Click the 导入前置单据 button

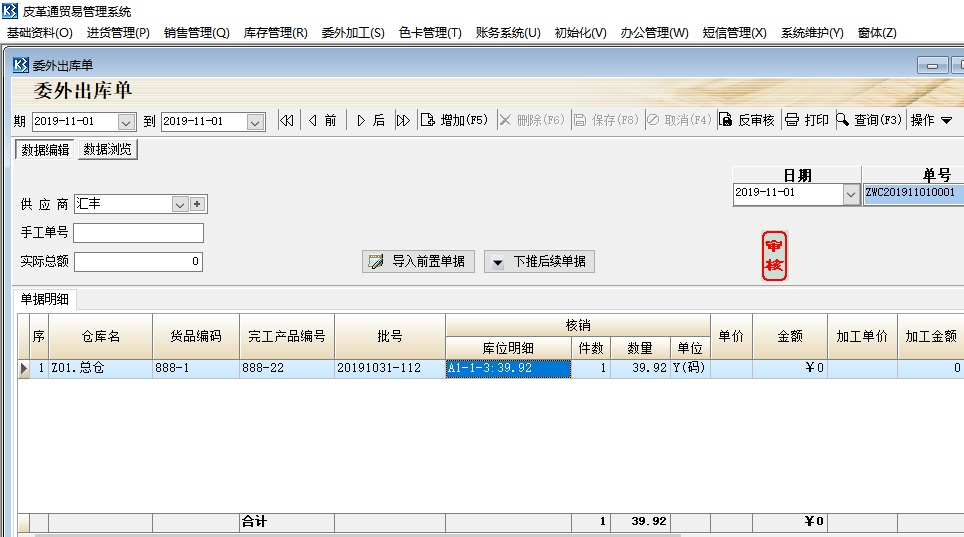[418, 261]
